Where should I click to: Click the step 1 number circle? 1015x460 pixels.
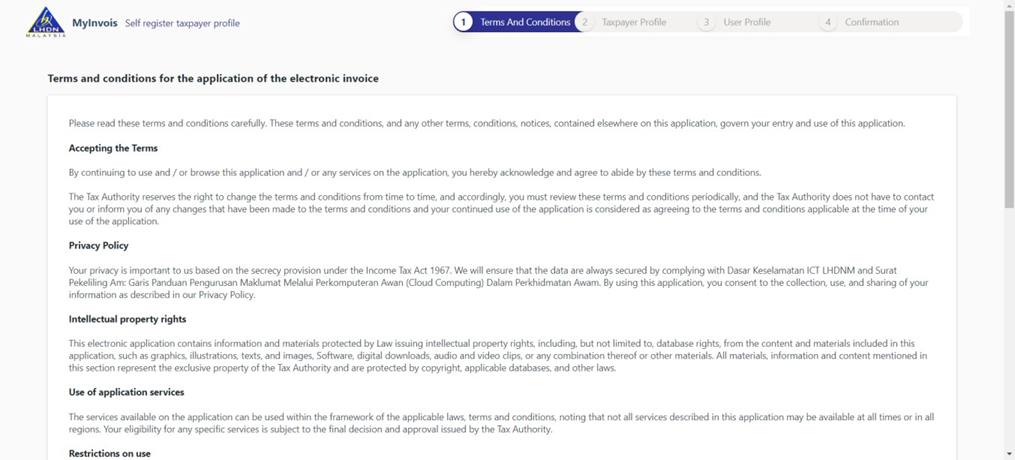click(463, 22)
